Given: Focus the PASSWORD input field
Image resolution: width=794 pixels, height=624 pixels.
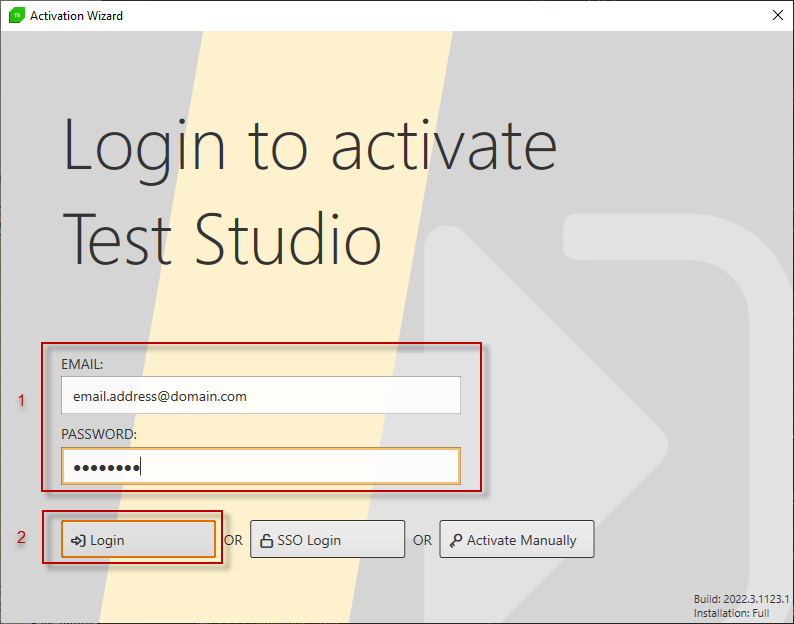Looking at the screenshot, I should pos(261,466).
